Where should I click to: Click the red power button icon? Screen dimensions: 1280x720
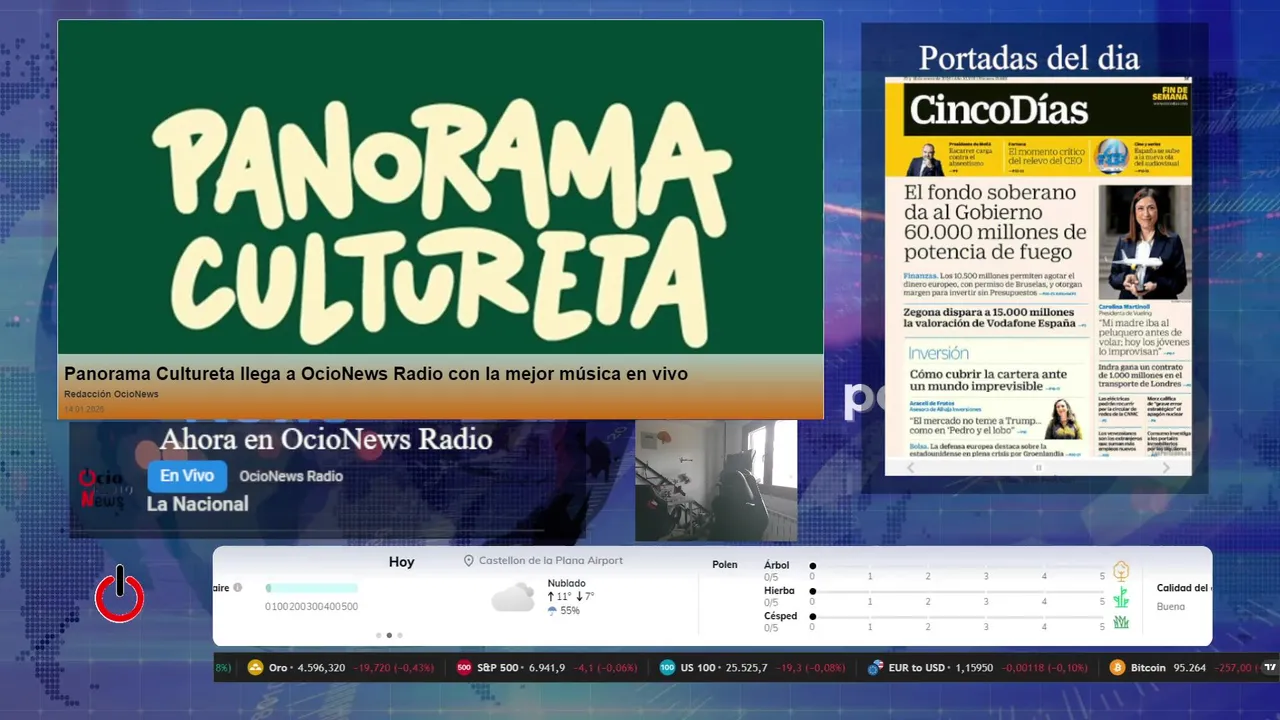pyautogui.click(x=120, y=594)
